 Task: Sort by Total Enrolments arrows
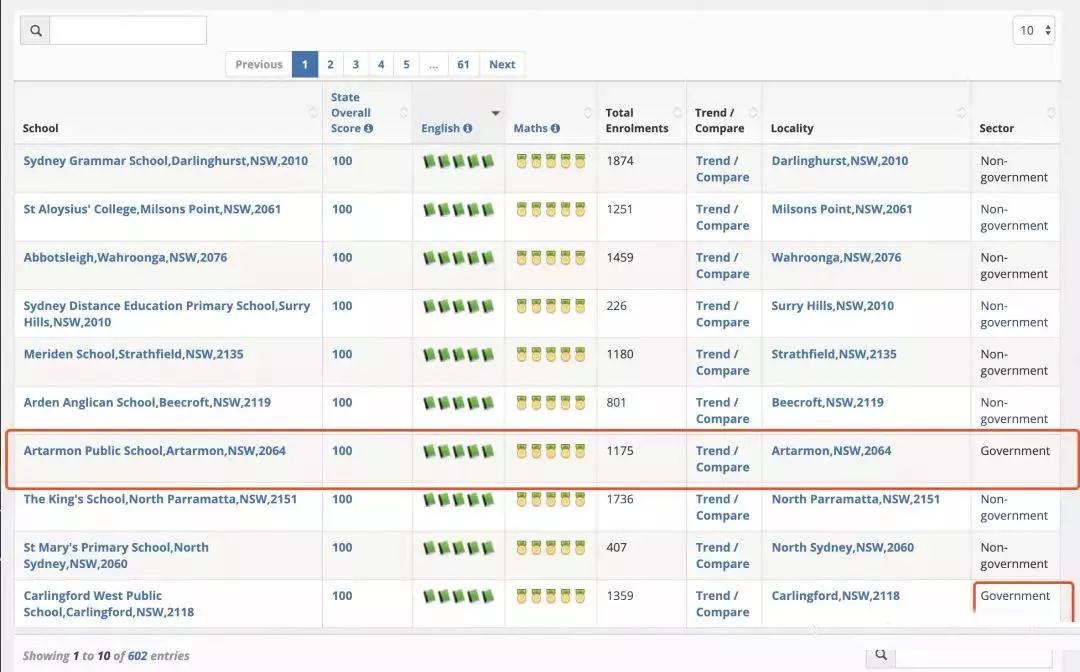(677, 113)
